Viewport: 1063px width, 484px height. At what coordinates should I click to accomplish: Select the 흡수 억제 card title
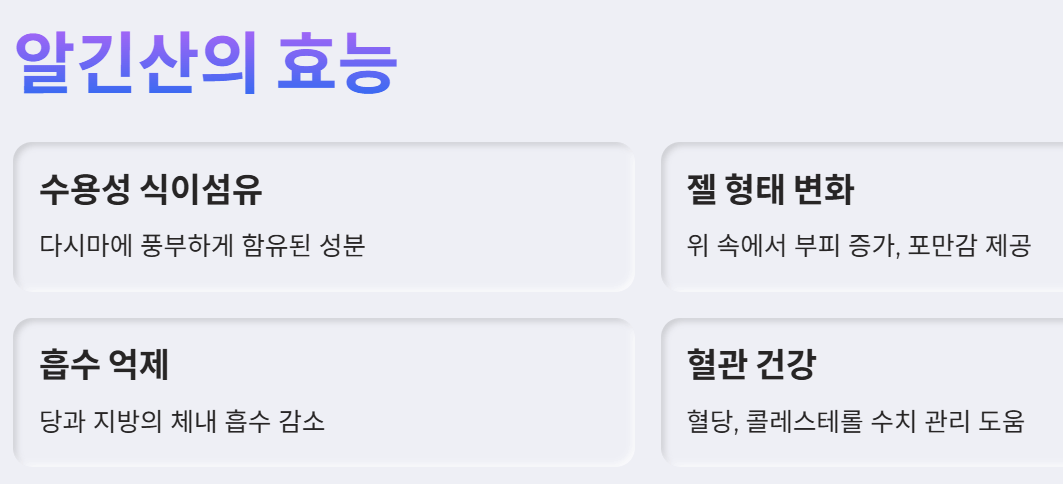(x=104, y=365)
